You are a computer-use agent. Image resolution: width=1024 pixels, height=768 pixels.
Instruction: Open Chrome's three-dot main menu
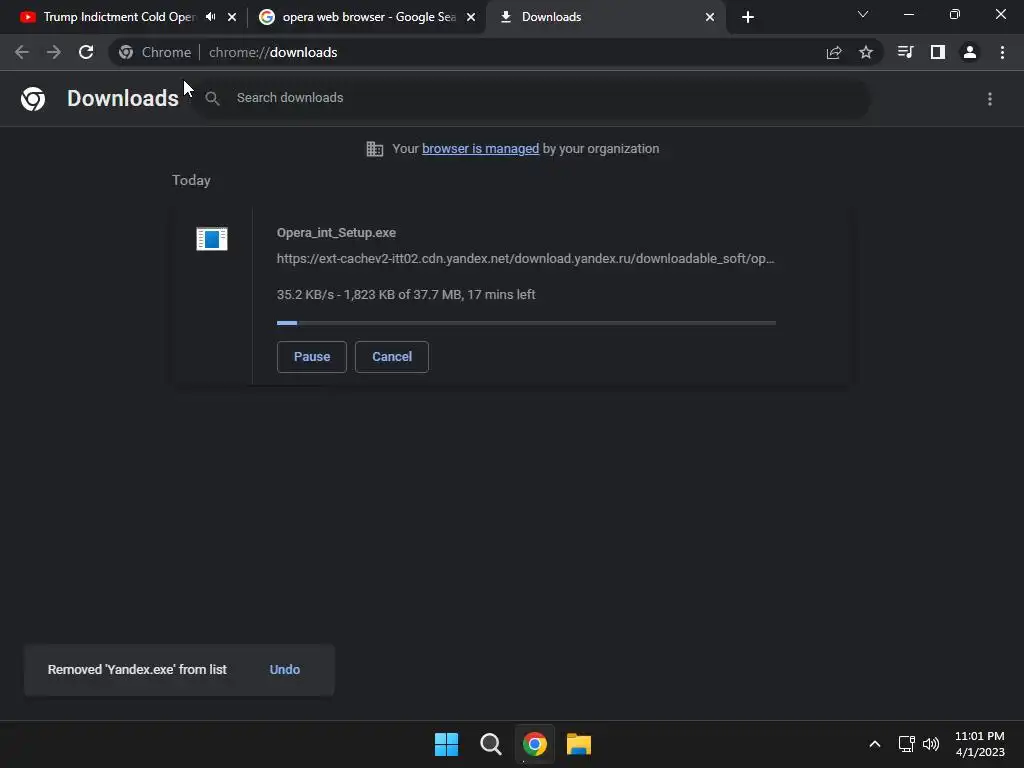[x=1002, y=52]
